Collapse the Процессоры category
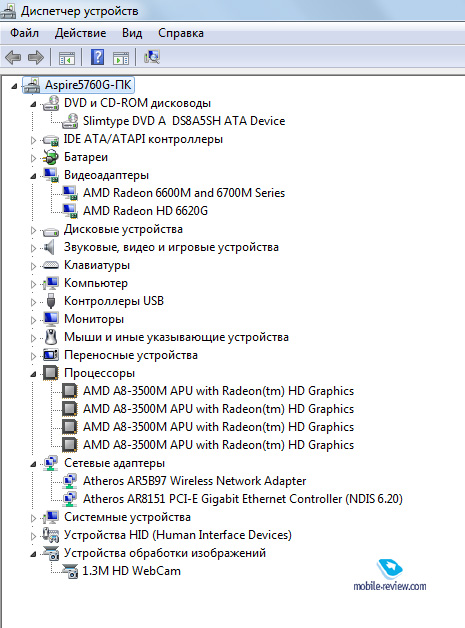This screenshot has width=465, height=628. click(x=34, y=374)
